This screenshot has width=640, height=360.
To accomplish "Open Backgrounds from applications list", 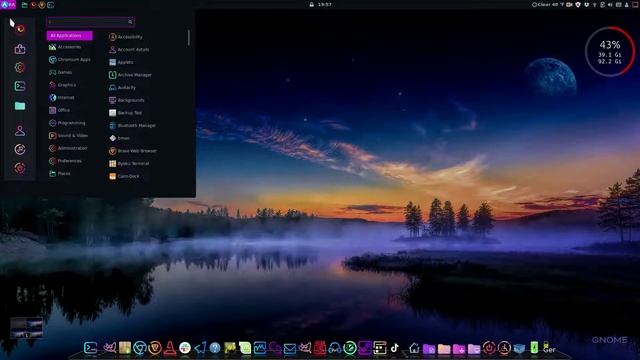I will tap(127, 100).
